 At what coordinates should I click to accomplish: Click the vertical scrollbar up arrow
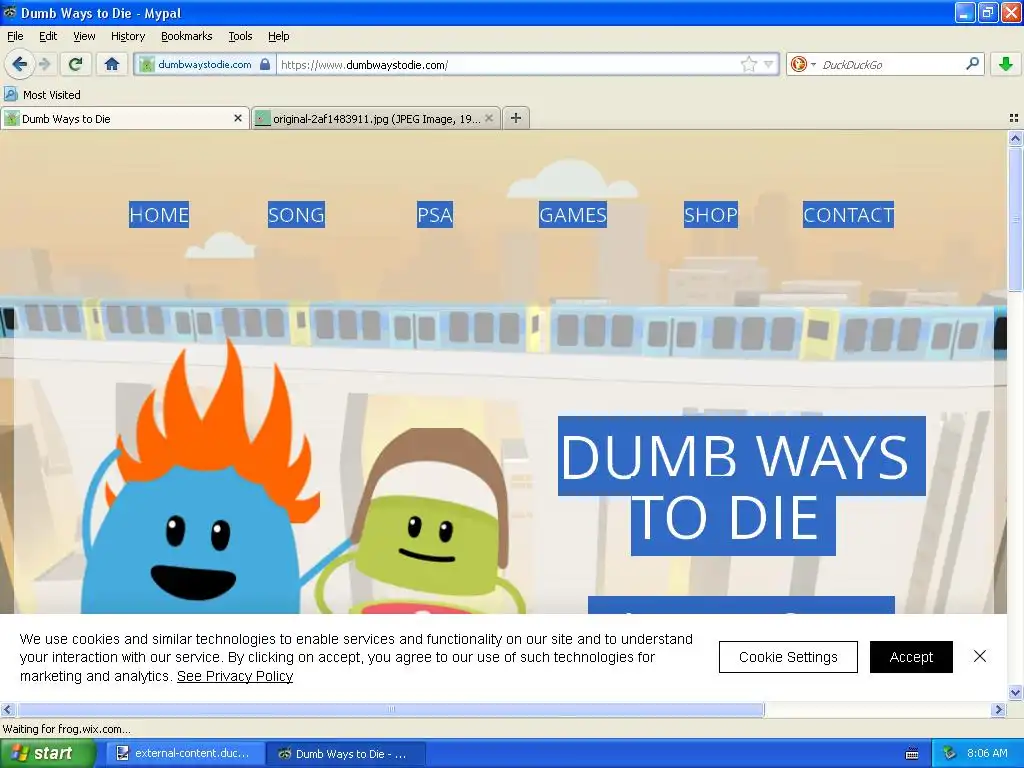tap(1015, 138)
